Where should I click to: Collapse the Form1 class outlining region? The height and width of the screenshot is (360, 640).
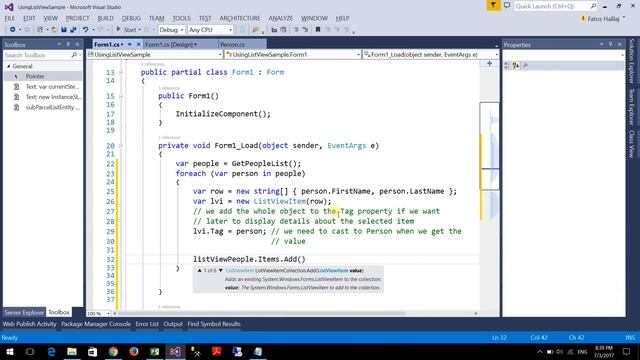[x=121, y=72]
